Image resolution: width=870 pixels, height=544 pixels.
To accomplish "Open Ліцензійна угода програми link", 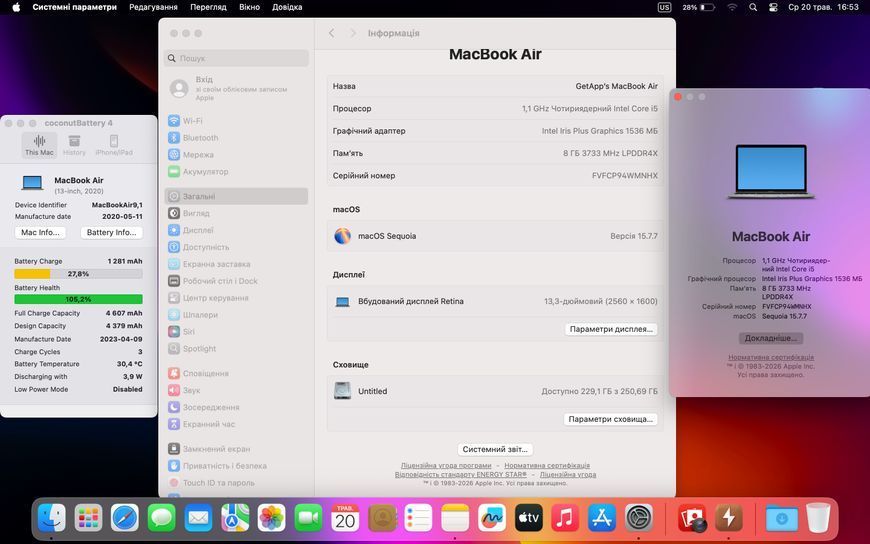I will 446,466.
